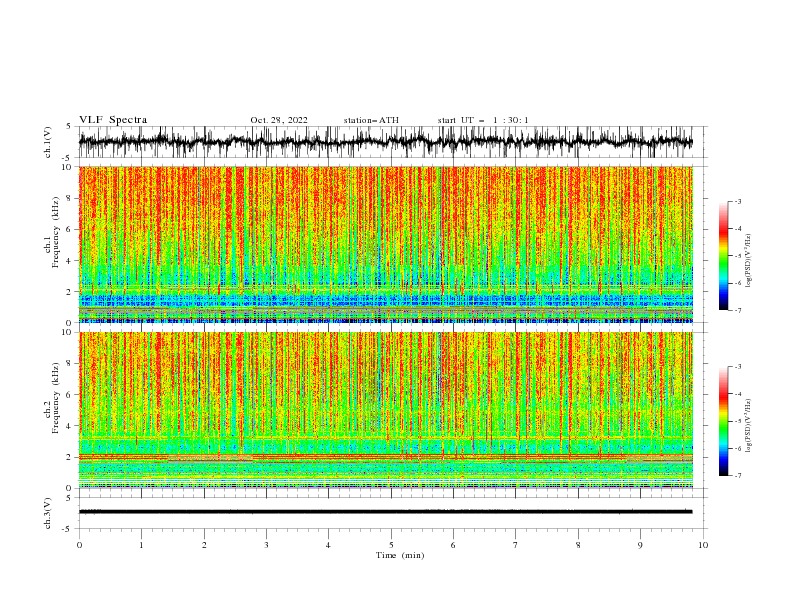This screenshot has height=612, width=792.
Task: Click the ch.1 PSD color scale bar
Action: point(723,256)
